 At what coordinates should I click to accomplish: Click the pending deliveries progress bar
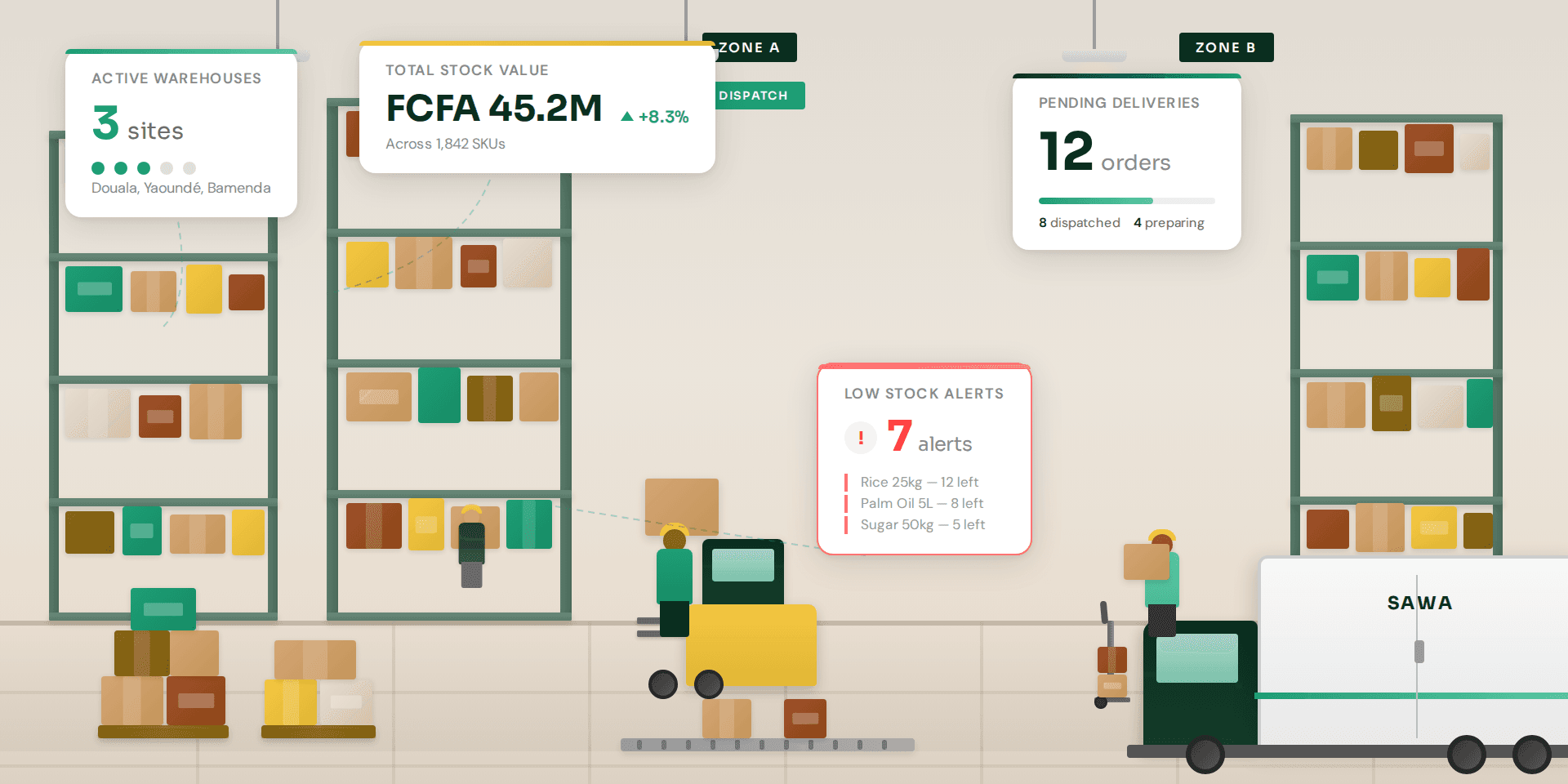tap(1126, 201)
